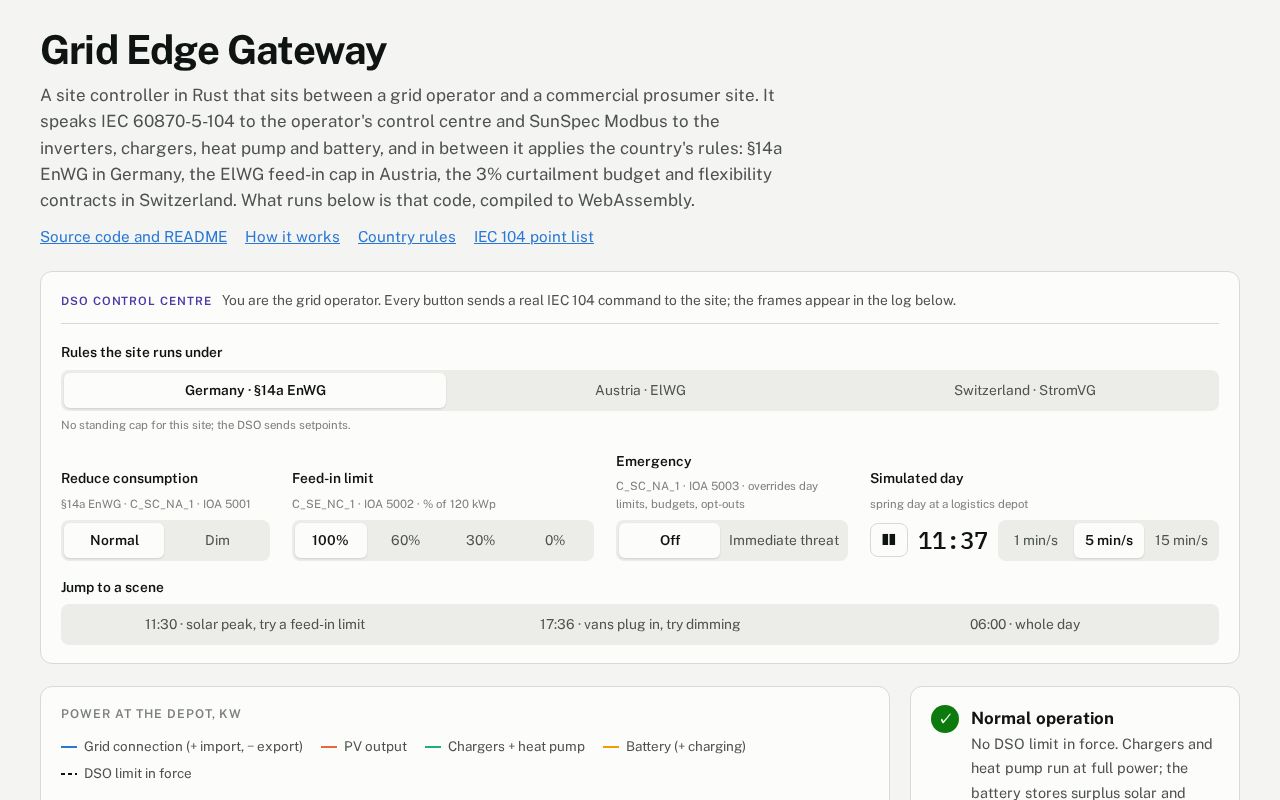
Task: Jump to 17:36 vans plug in scene
Action: 640,624
